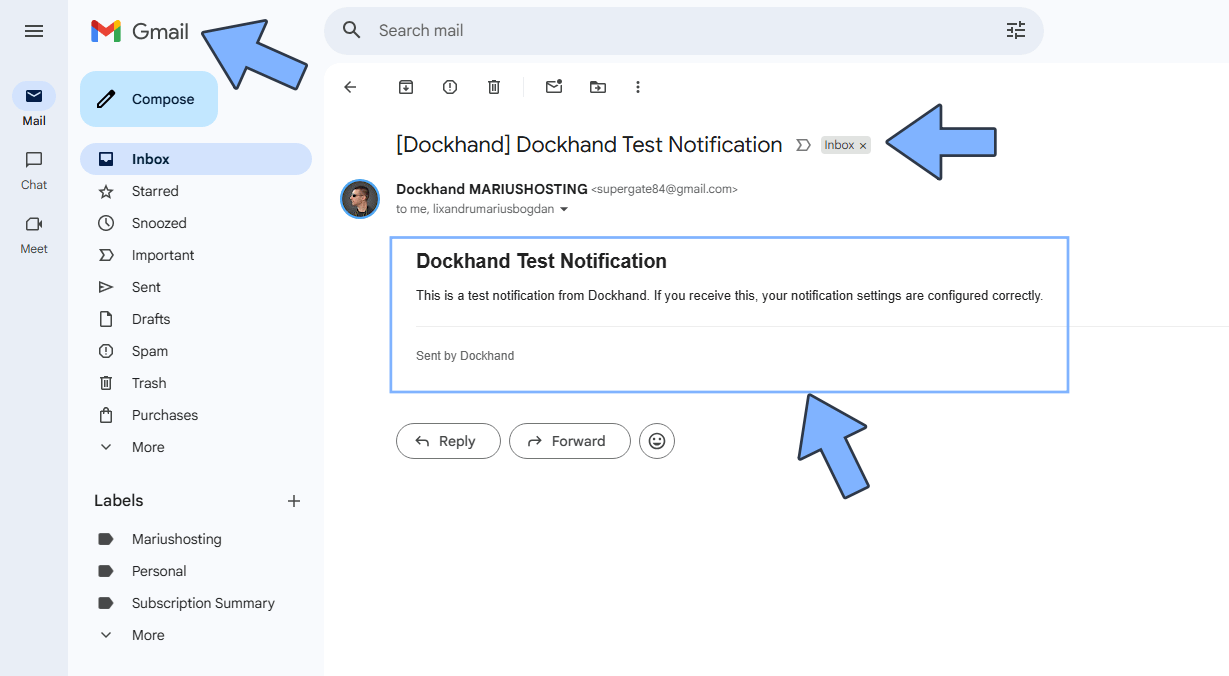Remove the Inbox label from this email

pos(863,145)
